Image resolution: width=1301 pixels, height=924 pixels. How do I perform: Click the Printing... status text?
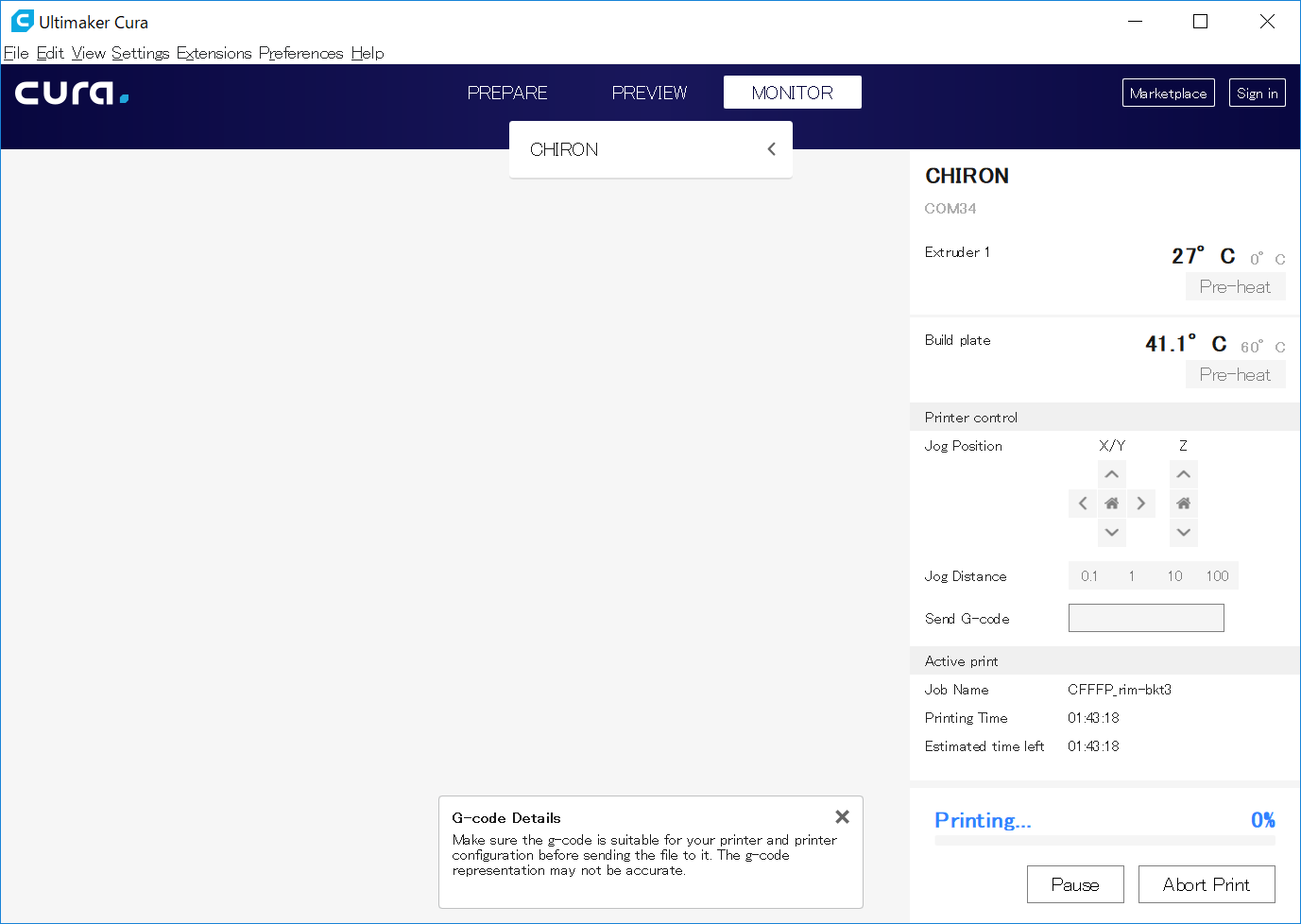tap(983, 820)
